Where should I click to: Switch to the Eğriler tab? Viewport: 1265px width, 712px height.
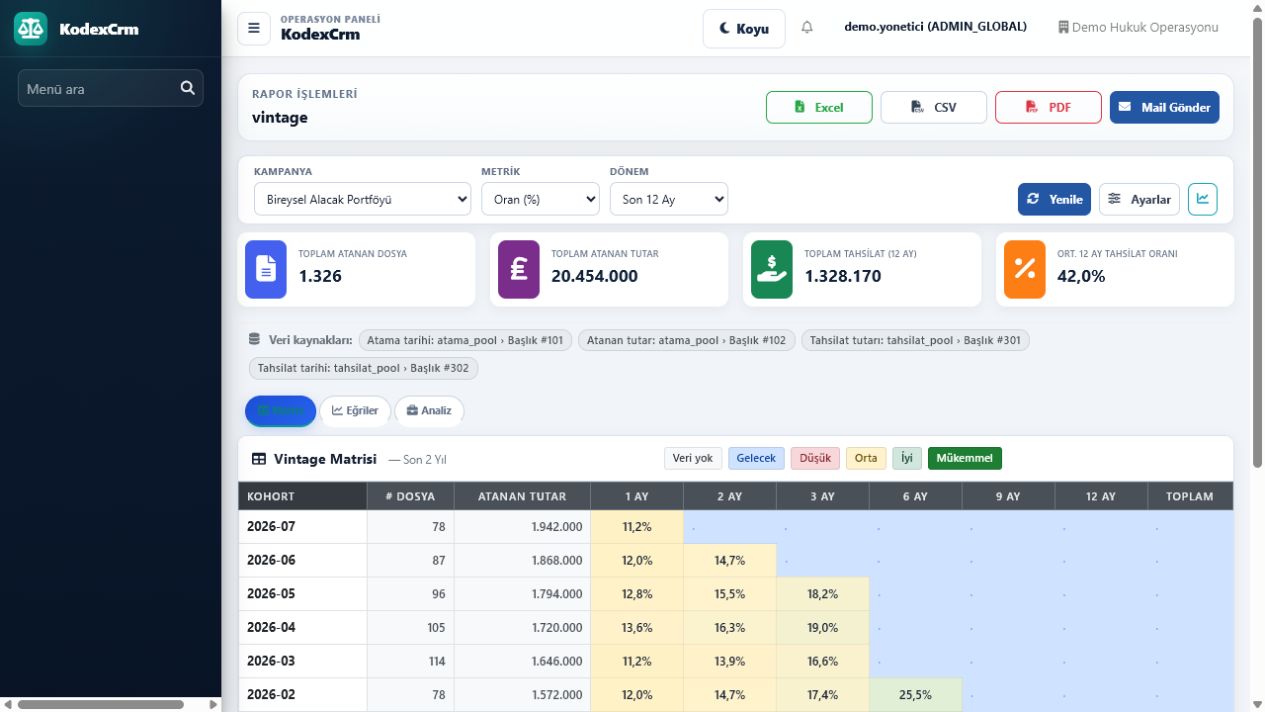tap(355, 411)
